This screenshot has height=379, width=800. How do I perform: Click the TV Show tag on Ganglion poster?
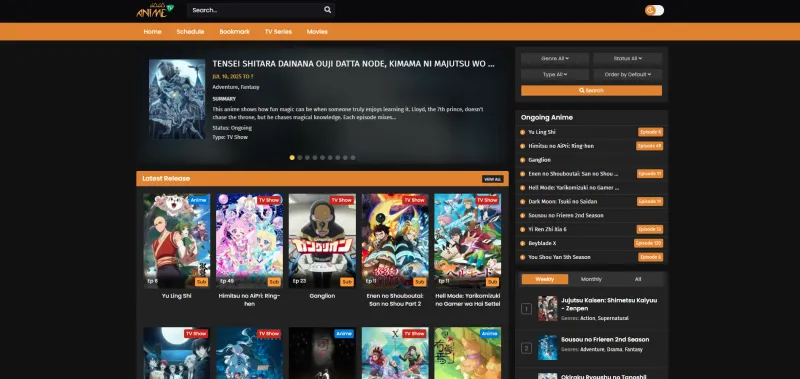pyautogui.click(x=342, y=200)
